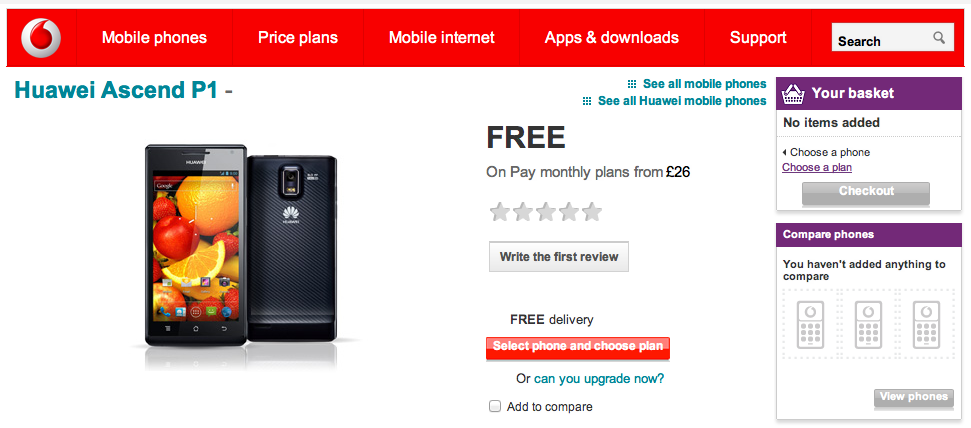Image resolution: width=971 pixels, height=428 pixels.
Task: Rate with the first star
Action: (500, 212)
